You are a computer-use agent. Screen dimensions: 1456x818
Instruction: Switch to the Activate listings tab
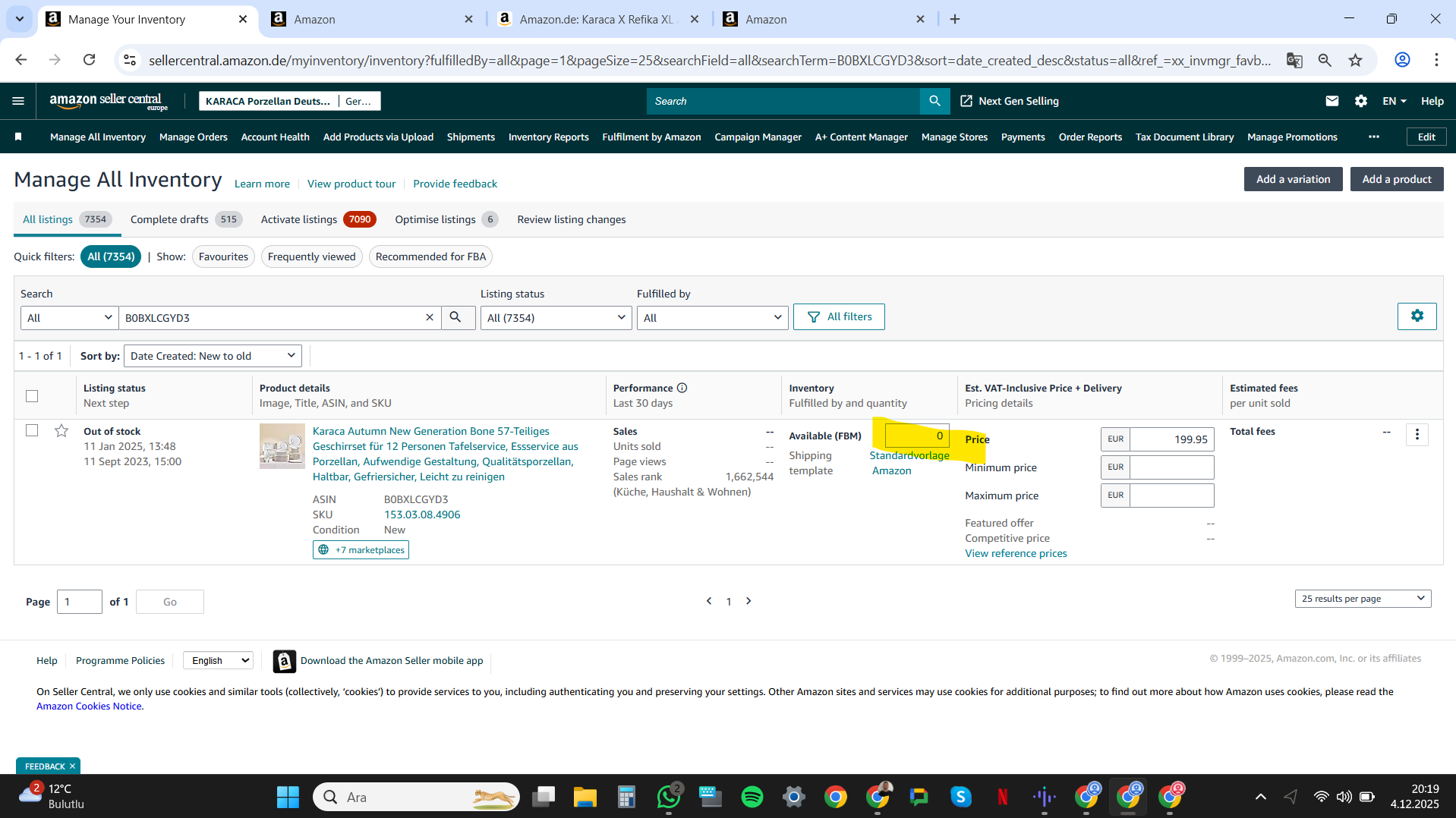[x=318, y=219]
